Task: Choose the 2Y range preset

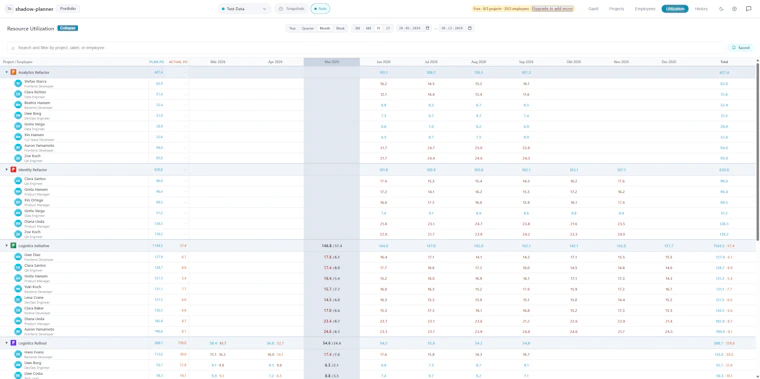Action: tap(388, 28)
